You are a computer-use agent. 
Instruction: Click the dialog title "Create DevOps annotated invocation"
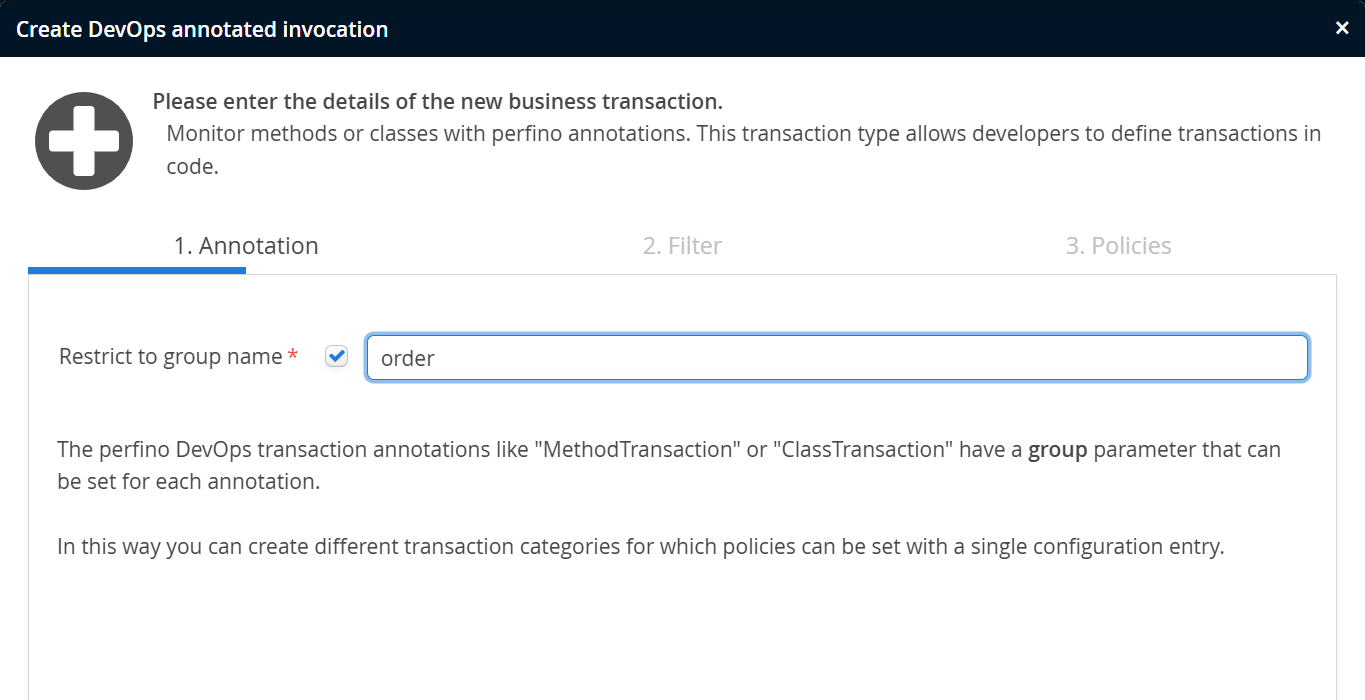tap(202, 29)
